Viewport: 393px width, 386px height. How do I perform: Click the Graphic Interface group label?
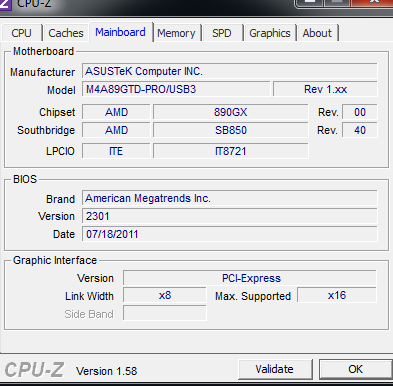pos(55,260)
